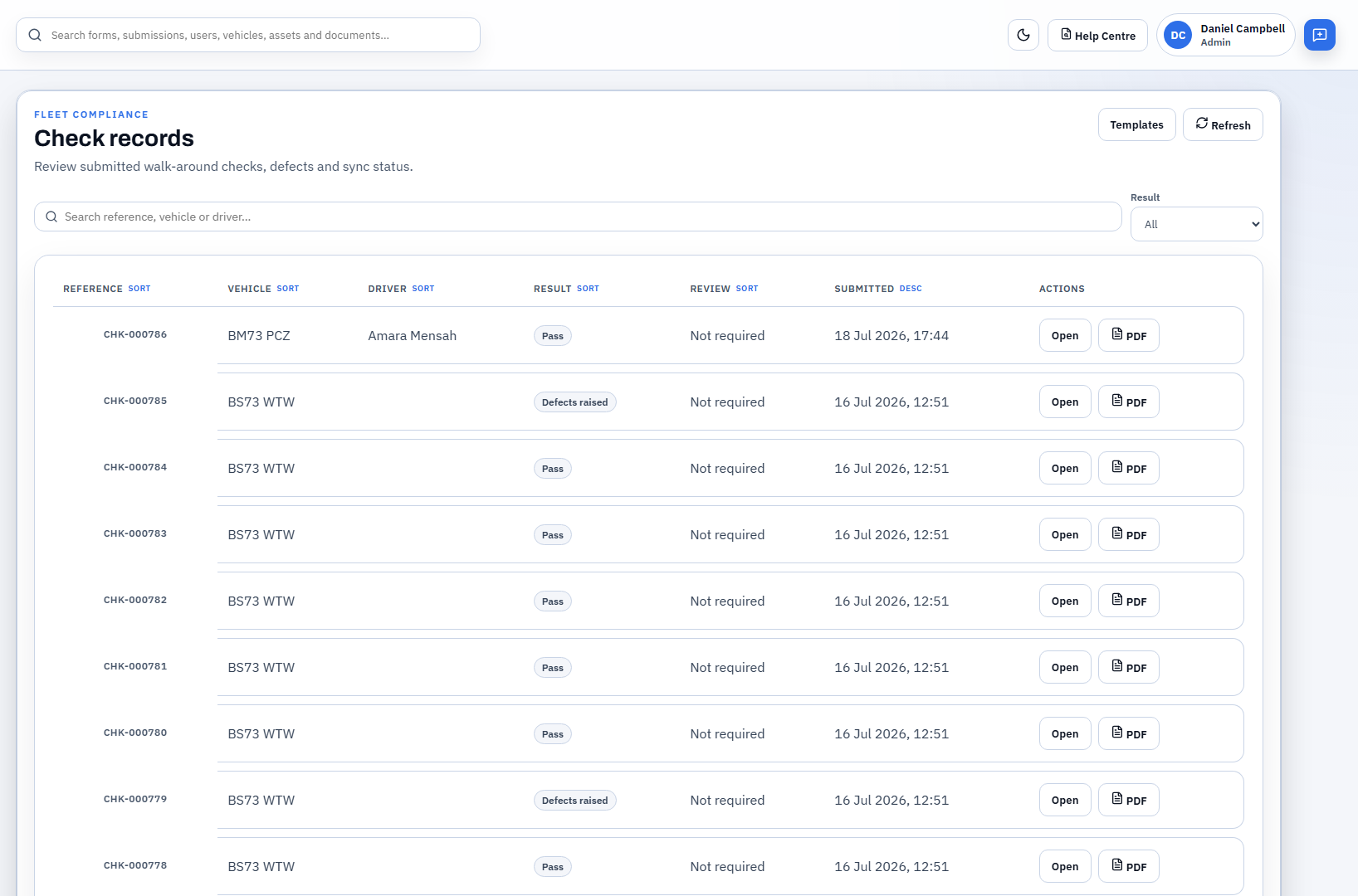Focus the global search field

(248, 35)
